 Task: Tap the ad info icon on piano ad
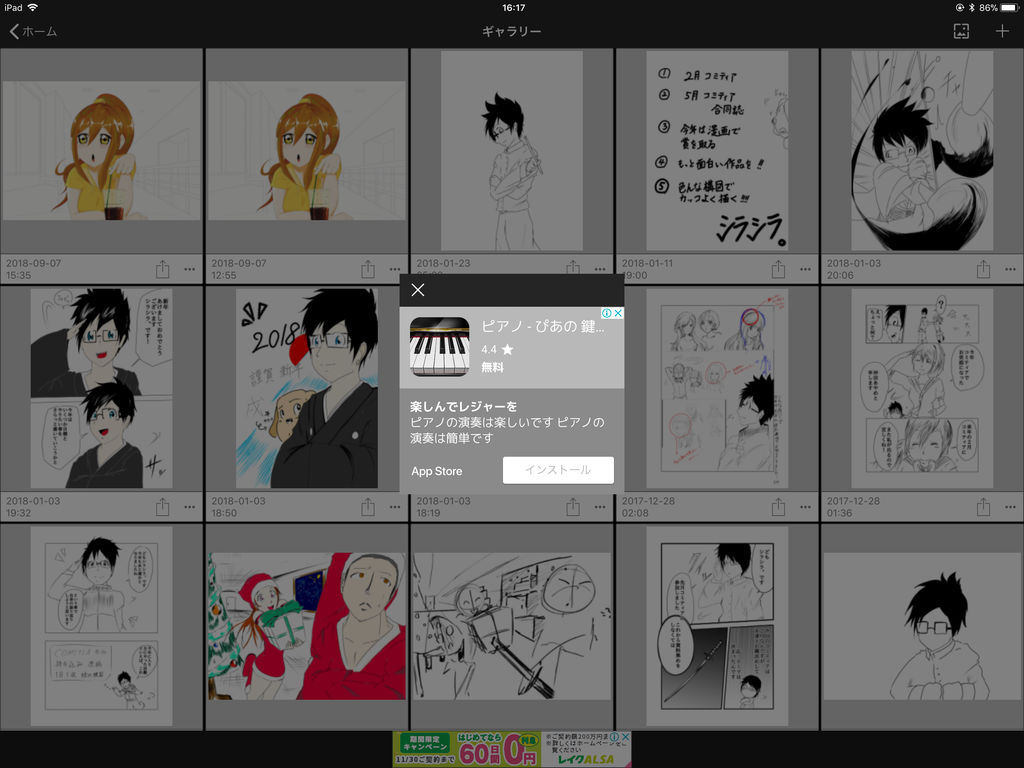pyautogui.click(x=607, y=313)
